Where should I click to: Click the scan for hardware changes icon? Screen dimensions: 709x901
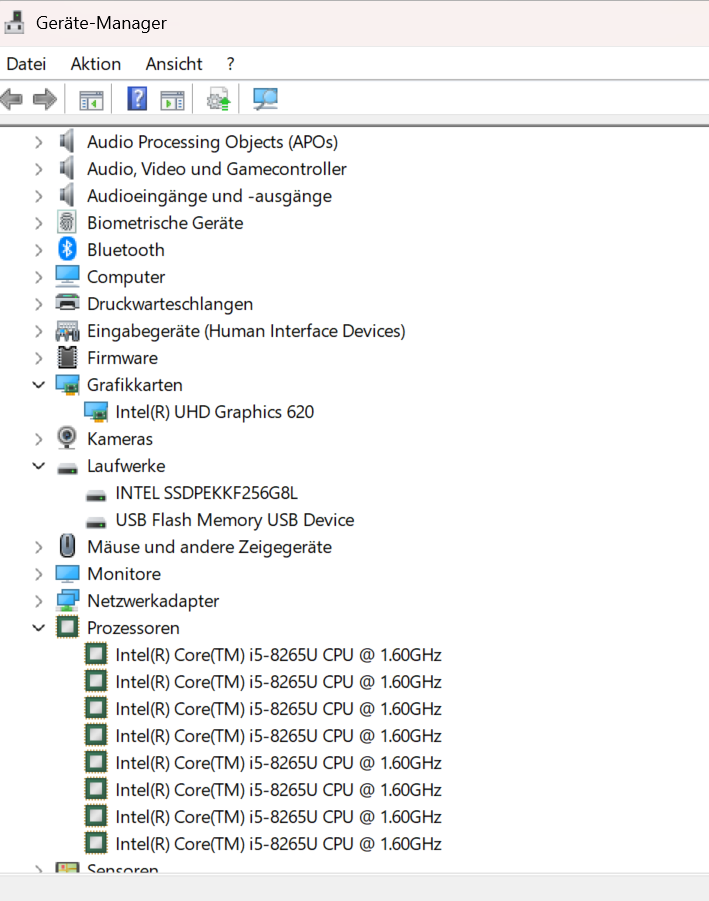coord(265,99)
